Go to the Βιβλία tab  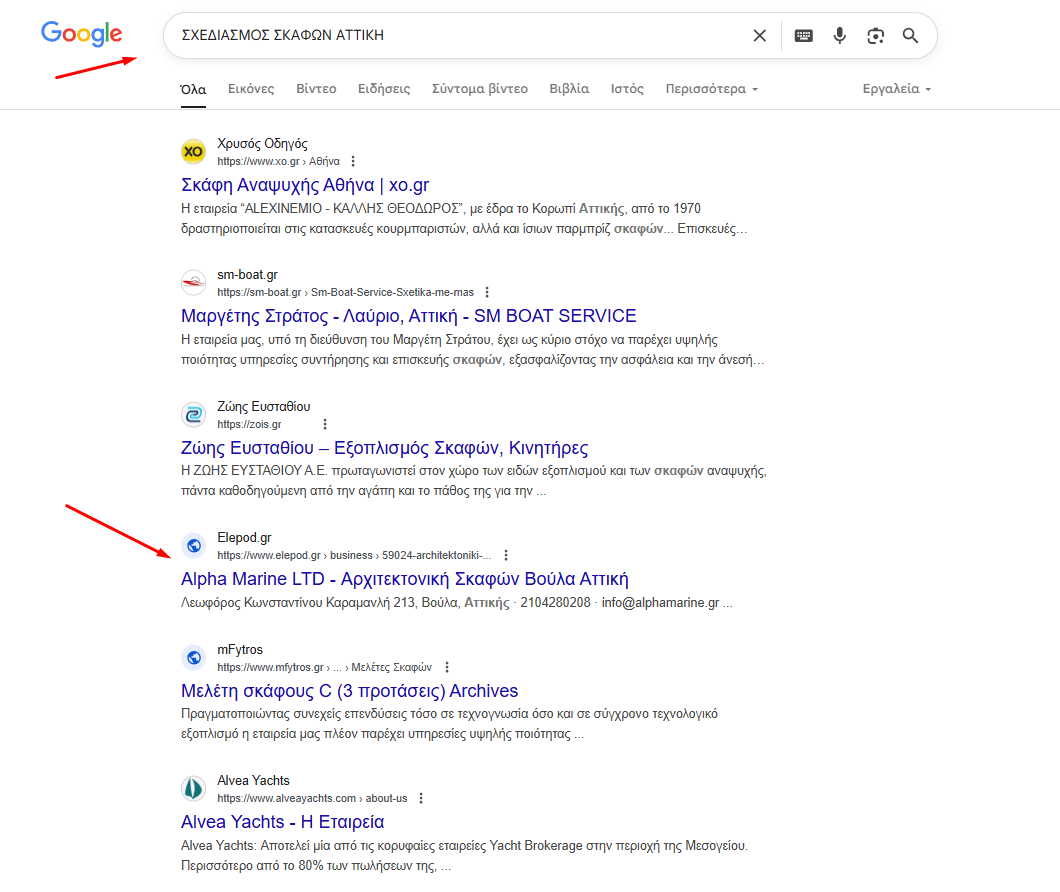(x=569, y=89)
